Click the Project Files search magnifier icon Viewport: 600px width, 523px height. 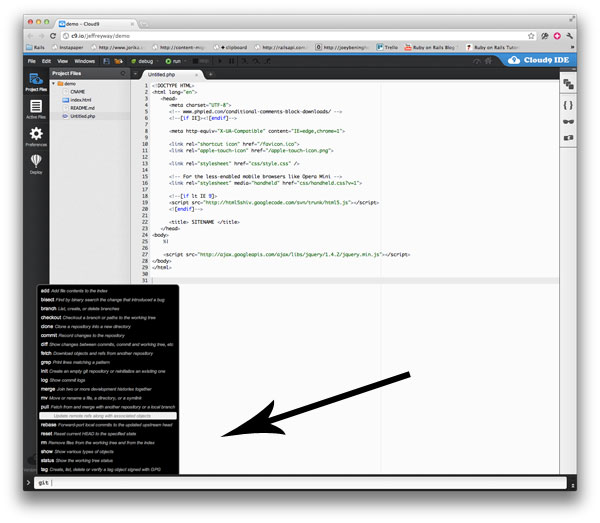coord(123,73)
